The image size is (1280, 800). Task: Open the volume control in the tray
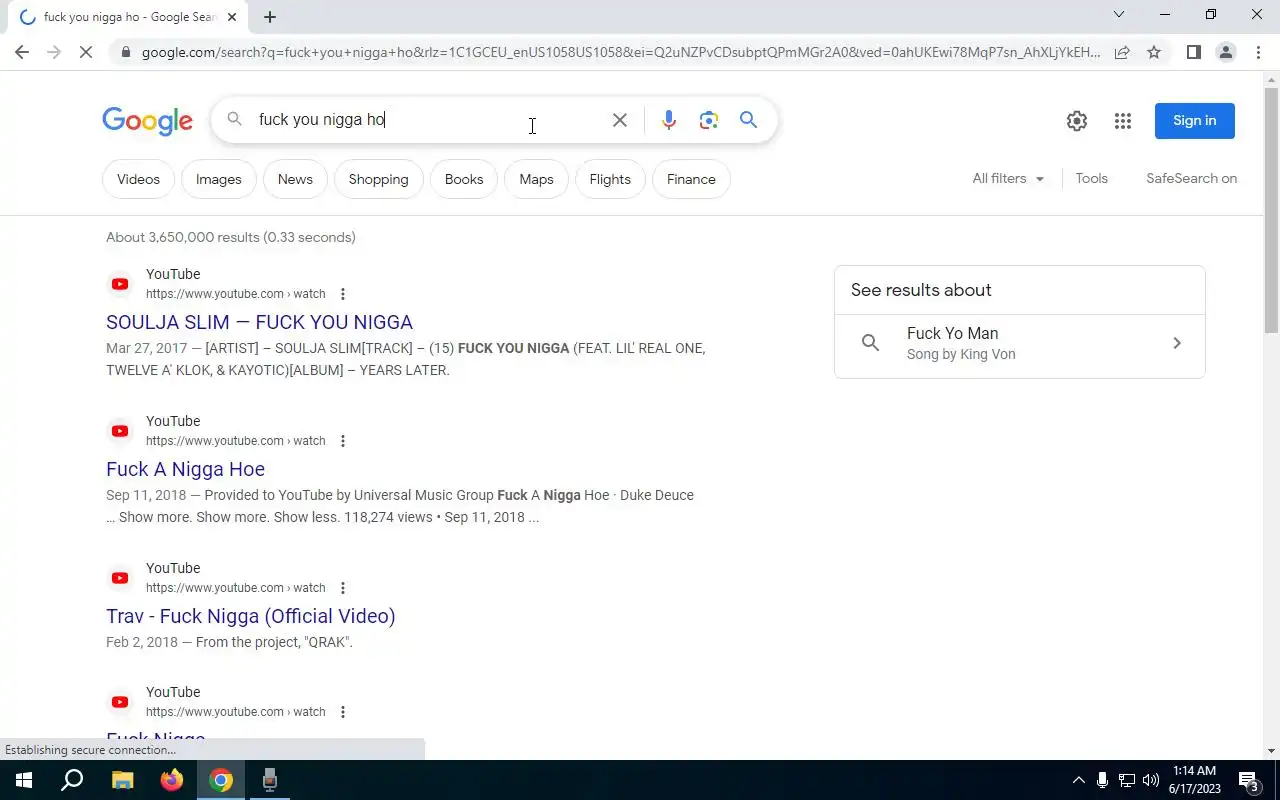point(1151,780)
